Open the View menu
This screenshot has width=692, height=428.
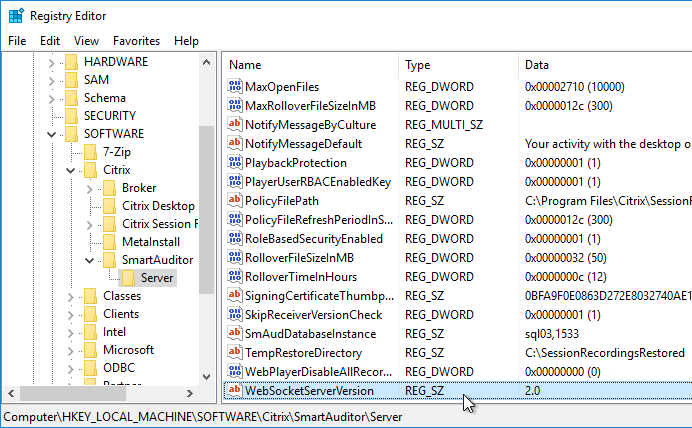[x=86, y=41]
